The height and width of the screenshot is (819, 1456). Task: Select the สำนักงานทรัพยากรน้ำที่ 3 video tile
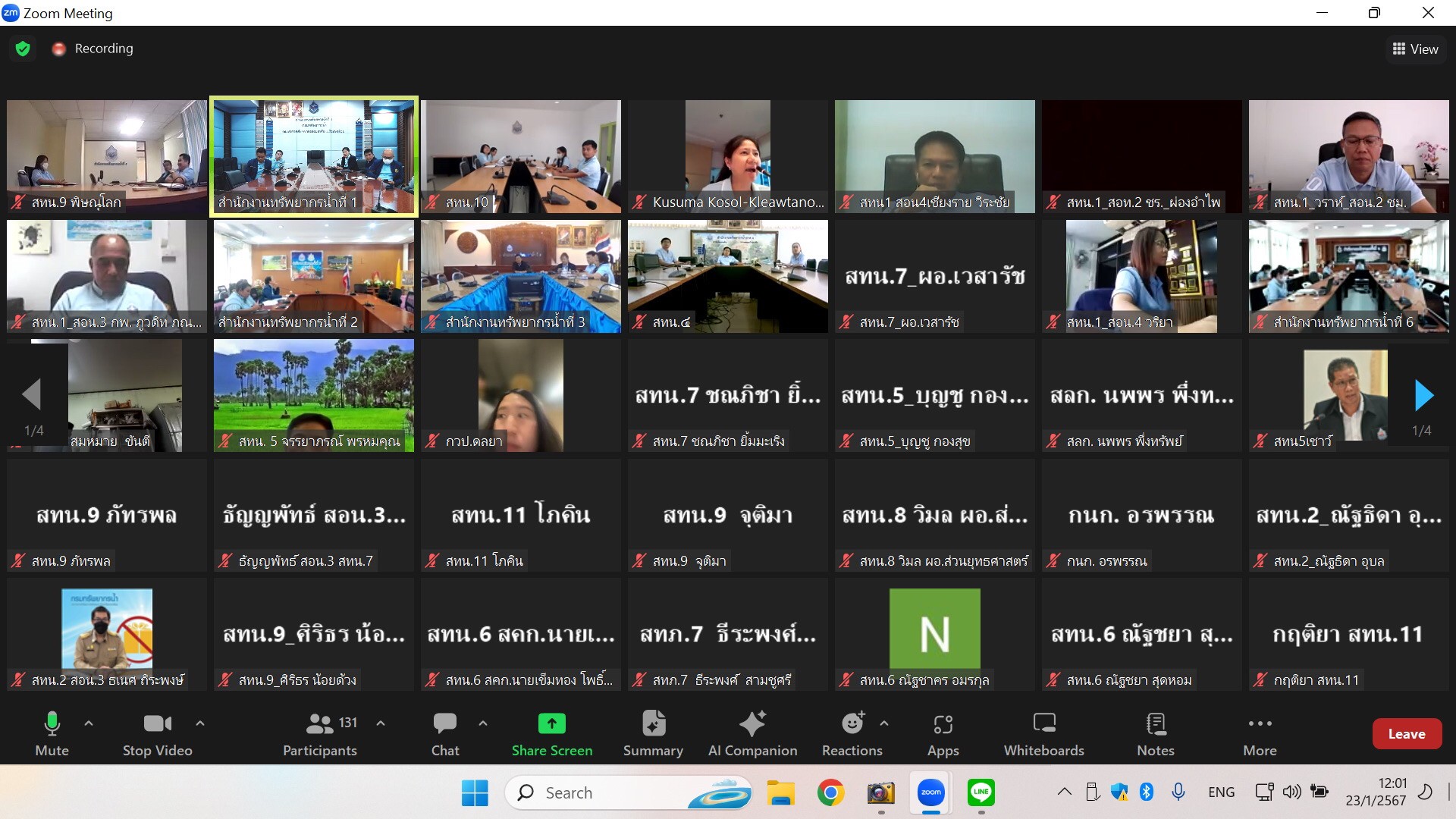tap(521, 276)
